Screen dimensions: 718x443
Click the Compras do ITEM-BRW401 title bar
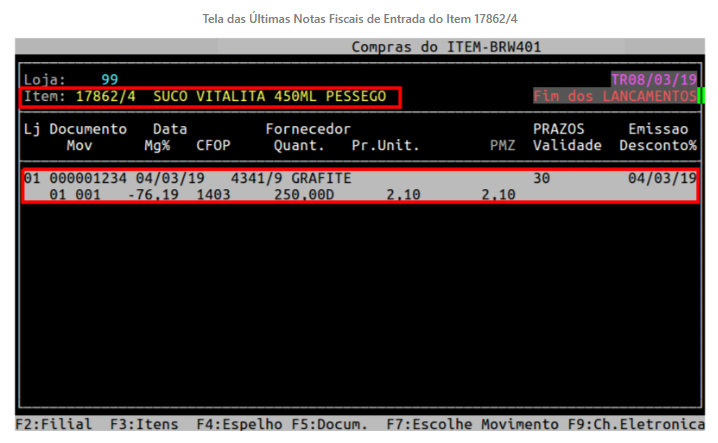(446, 47)
